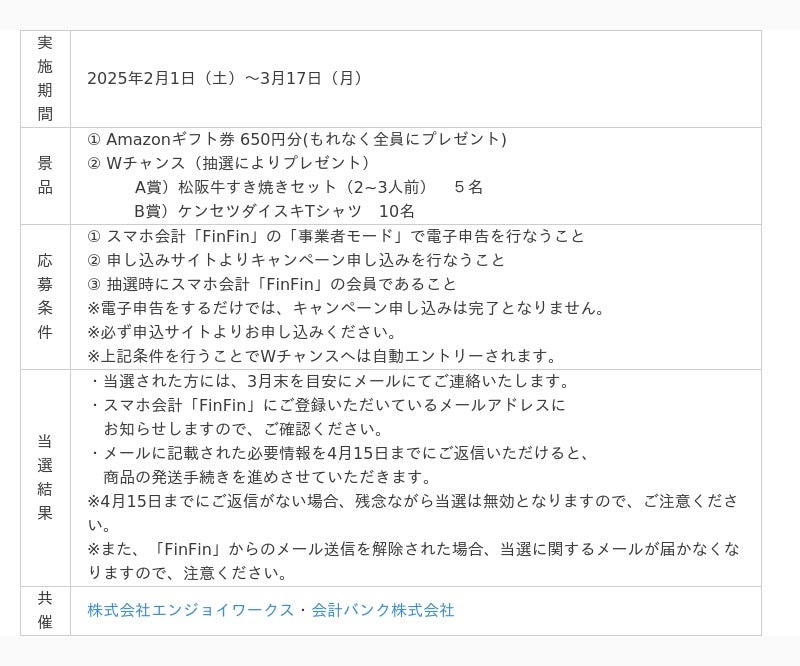Image resolution: width=800 pixels, height=666 pixels.
Task: Click the line about 3月末を目安にメール連絡
Action: [330, 381]
